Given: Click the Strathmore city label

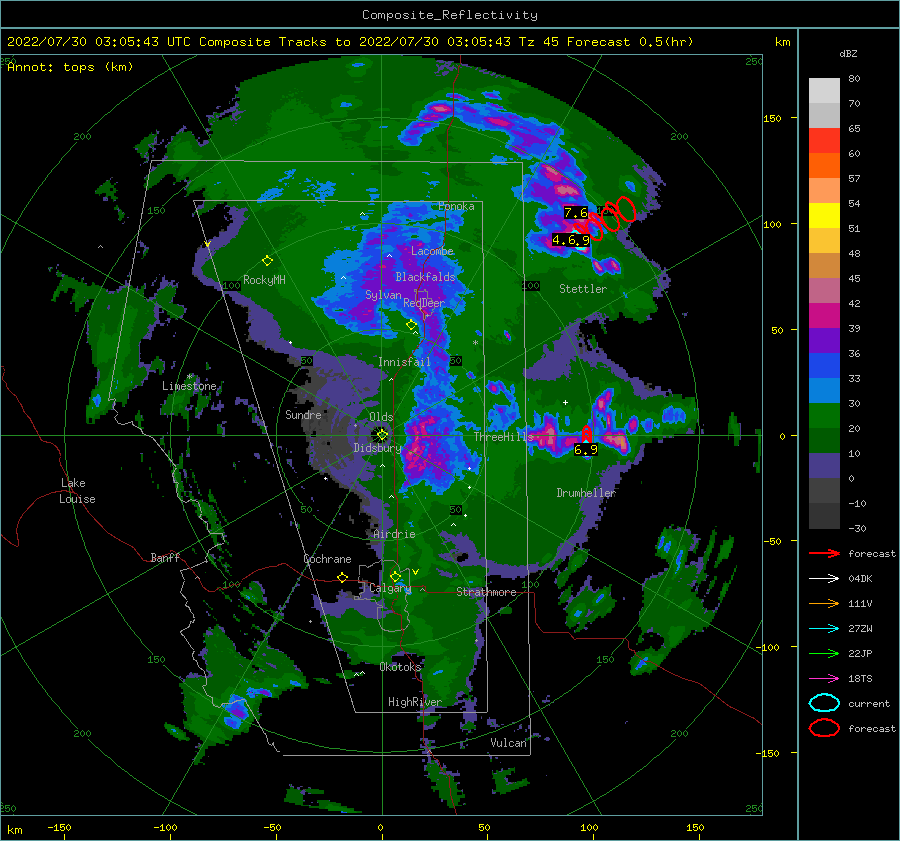Looking at the screenshot, I should pos(486,592).
